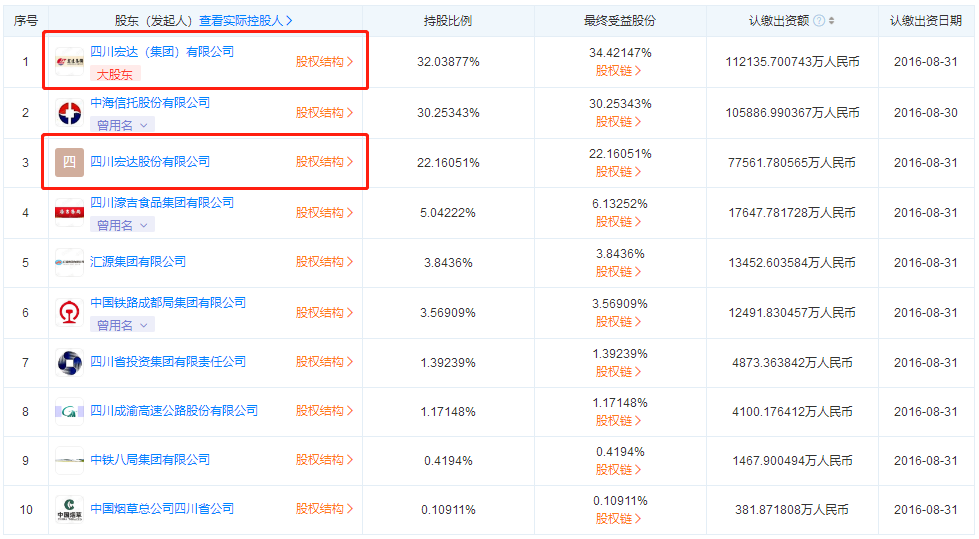View 股权链 for 22.16051% share

coord(618,172)
